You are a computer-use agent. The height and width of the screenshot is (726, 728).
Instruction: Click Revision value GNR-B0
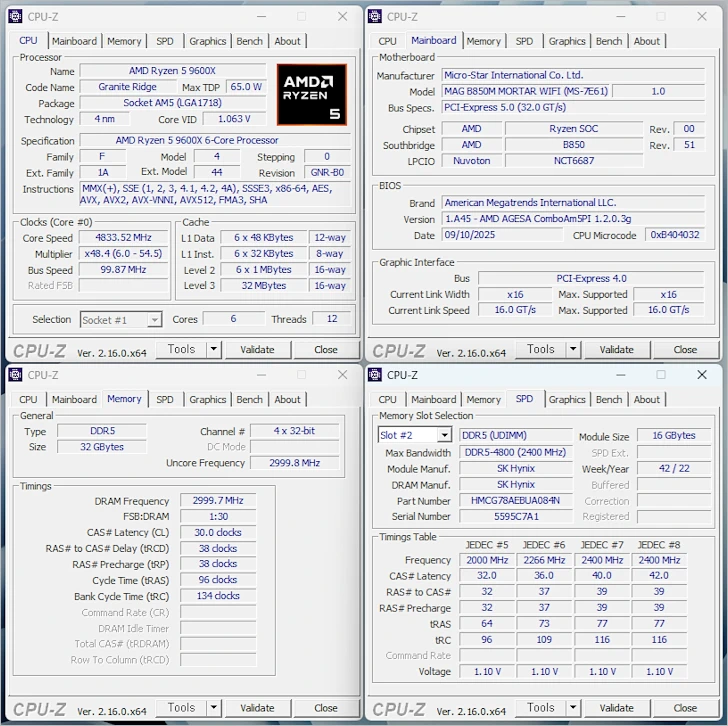point(327,172)
